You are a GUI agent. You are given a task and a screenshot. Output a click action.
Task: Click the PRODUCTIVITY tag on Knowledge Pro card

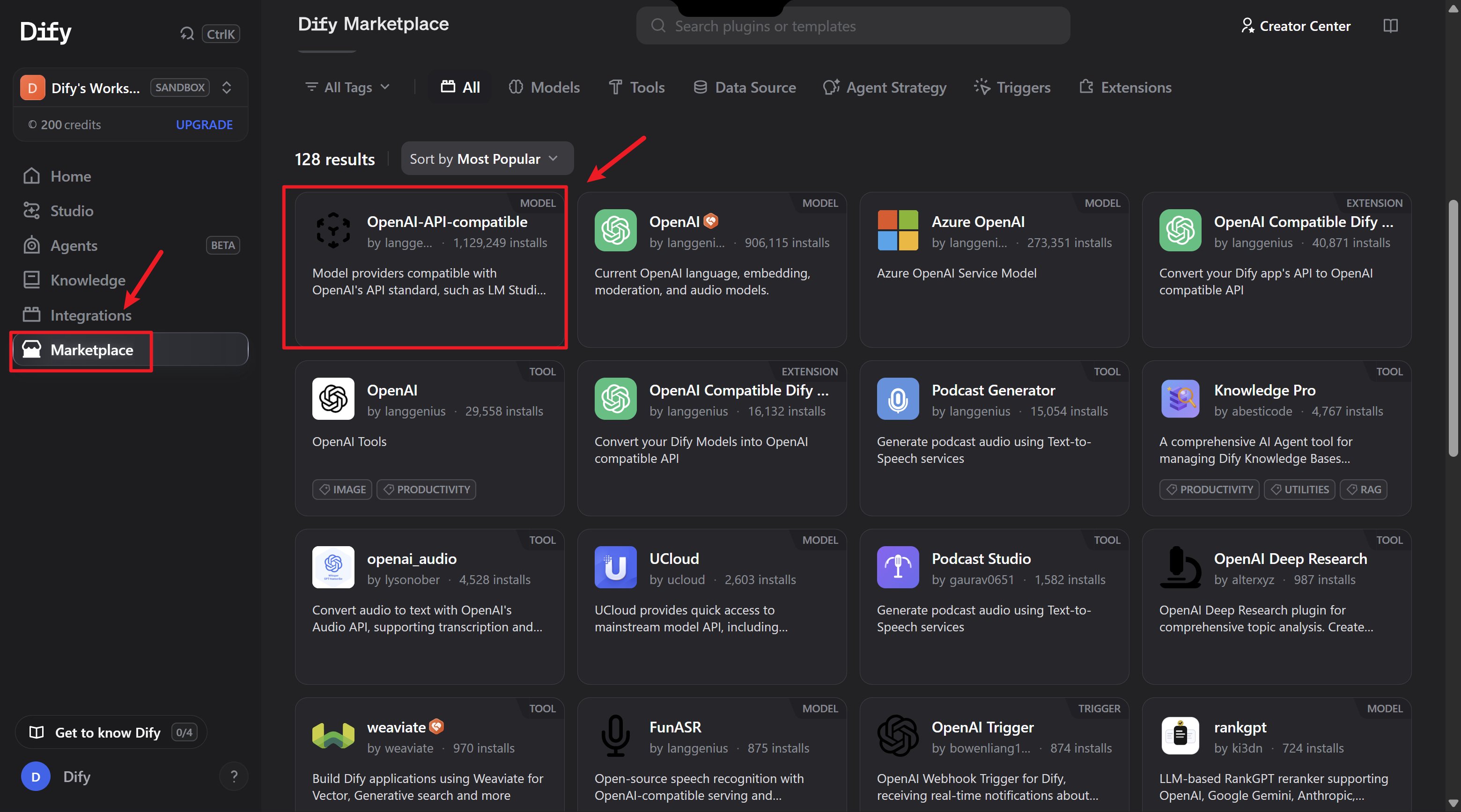click(1209, 490)
